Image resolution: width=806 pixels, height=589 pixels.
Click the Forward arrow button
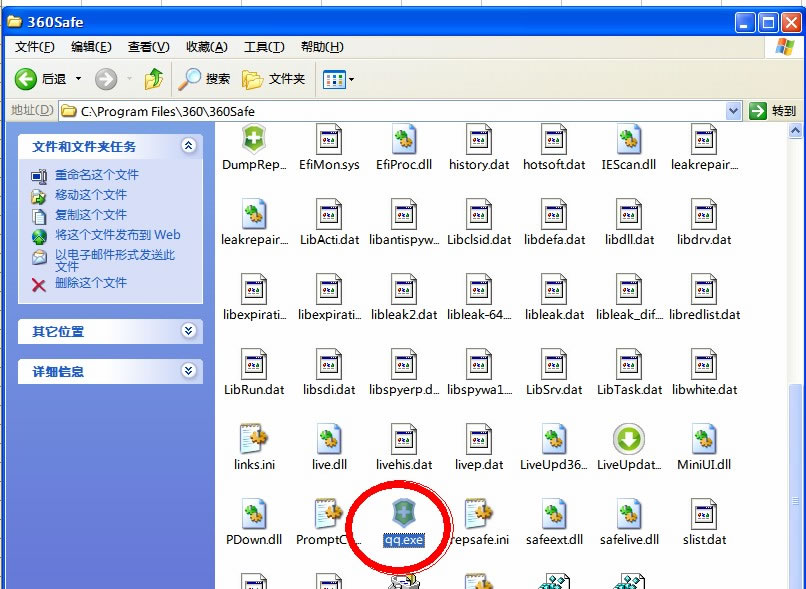[x=106, y=79]
